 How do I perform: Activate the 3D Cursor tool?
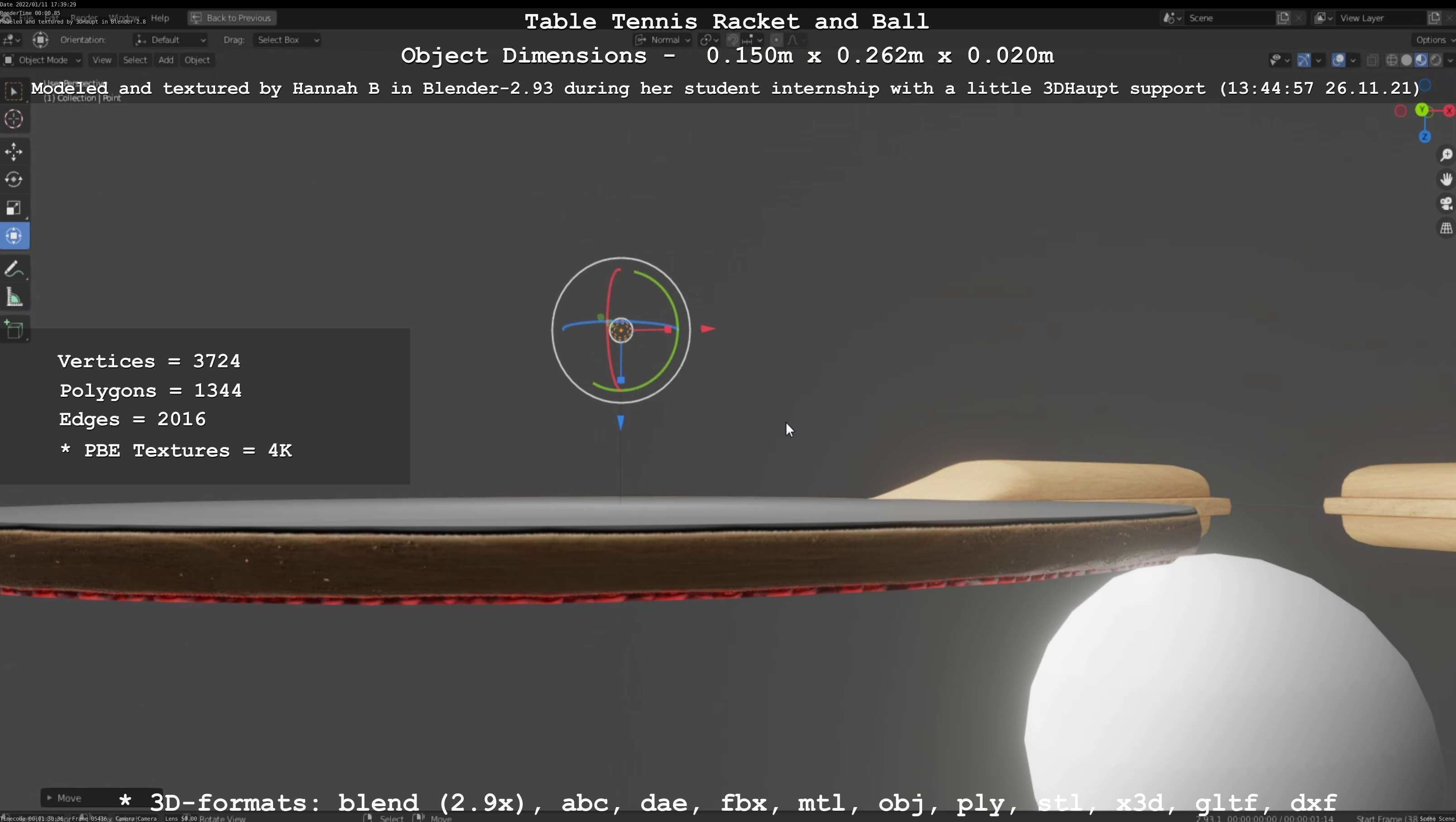click(x=14, y=119)
